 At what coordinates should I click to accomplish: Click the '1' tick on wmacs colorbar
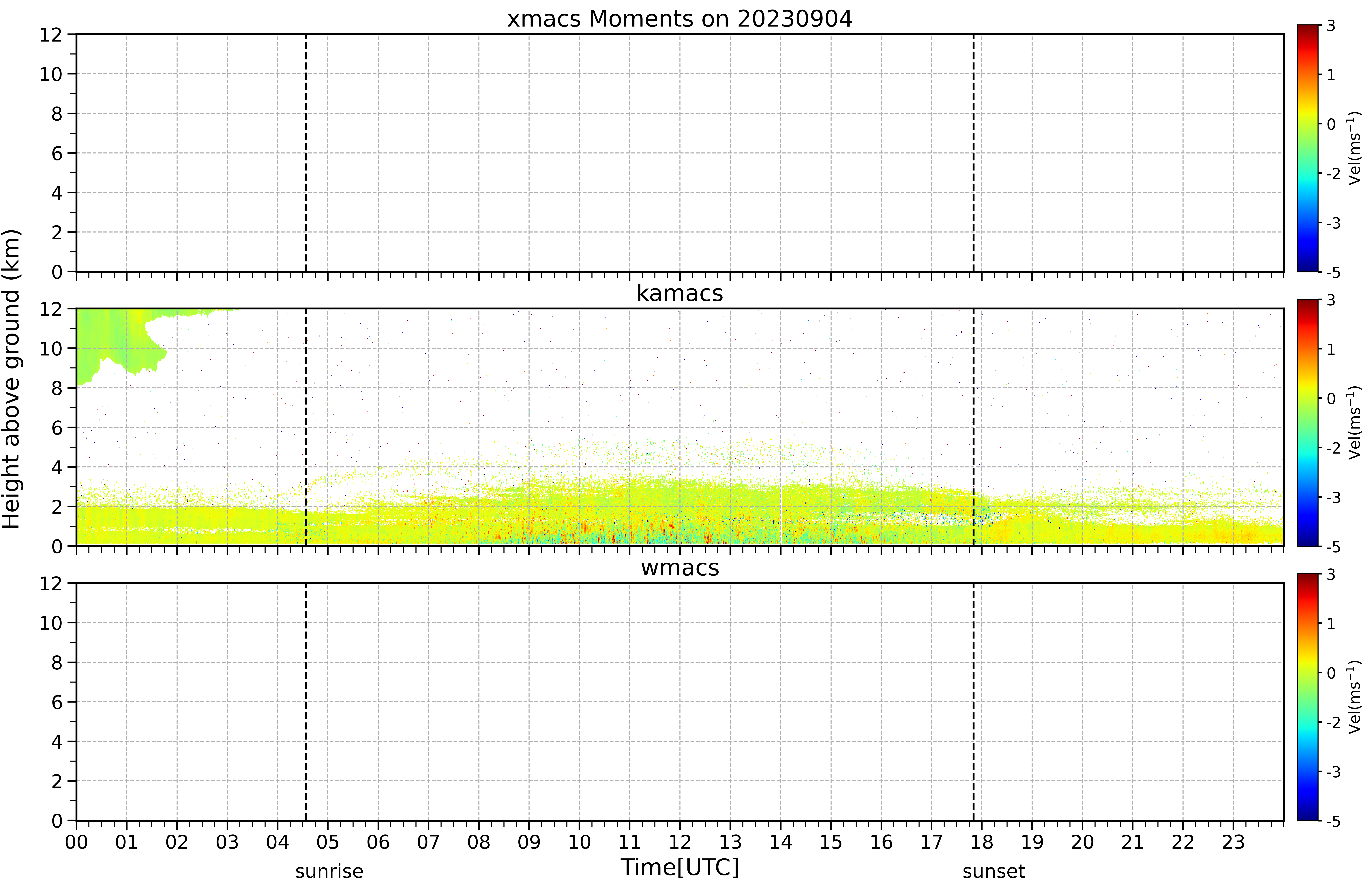(1331, 623)
